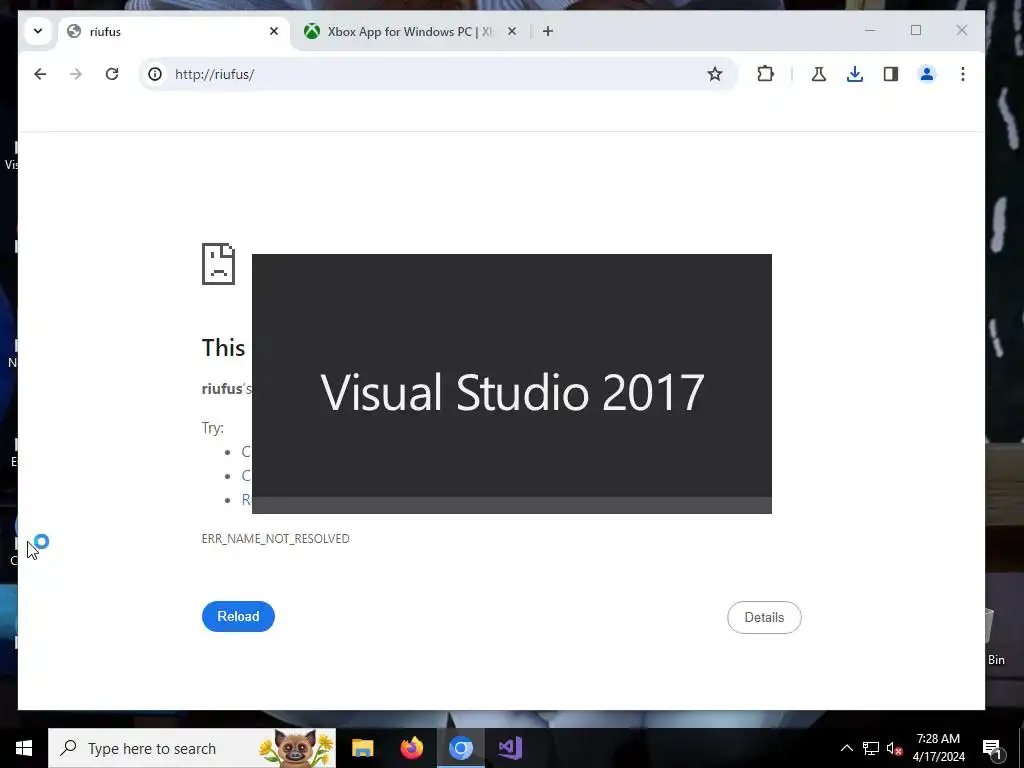
Task: Click the ERR_NAME_NOT_RESOLVED error text
Action: tap(275, 539)
